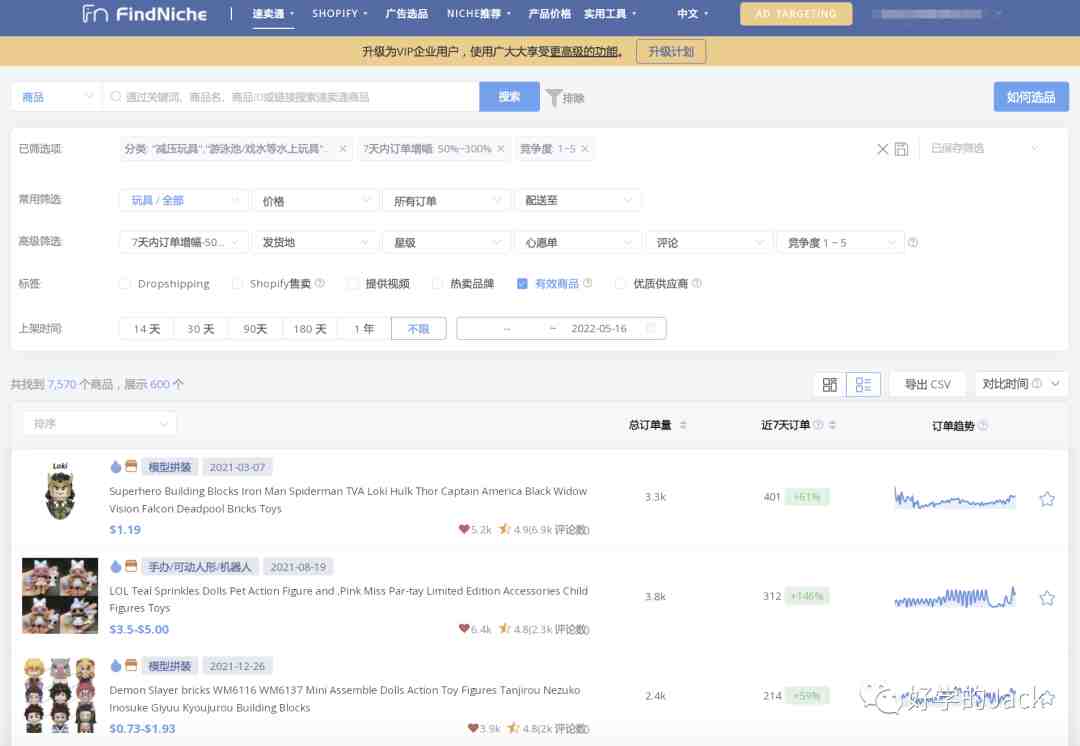Enable the Dropshipping tag checkbox
The image size is (1080, 746).
point(124,284)
